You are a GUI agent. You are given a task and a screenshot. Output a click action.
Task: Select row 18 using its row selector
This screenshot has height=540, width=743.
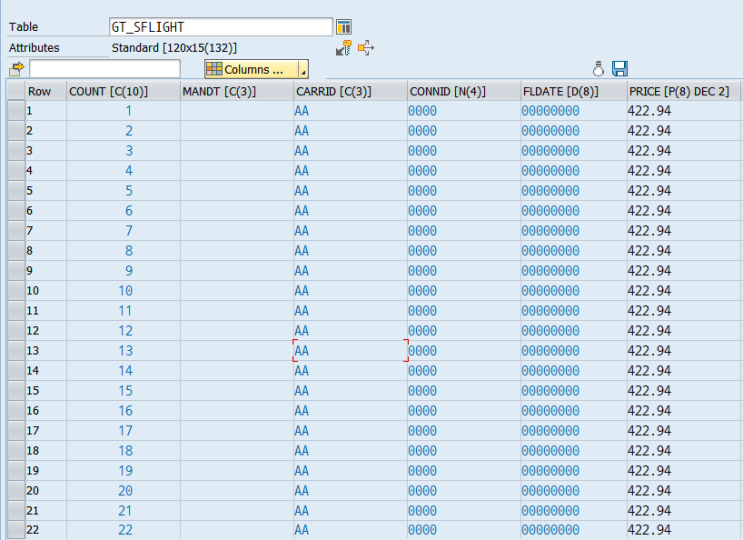coord(16,451)
